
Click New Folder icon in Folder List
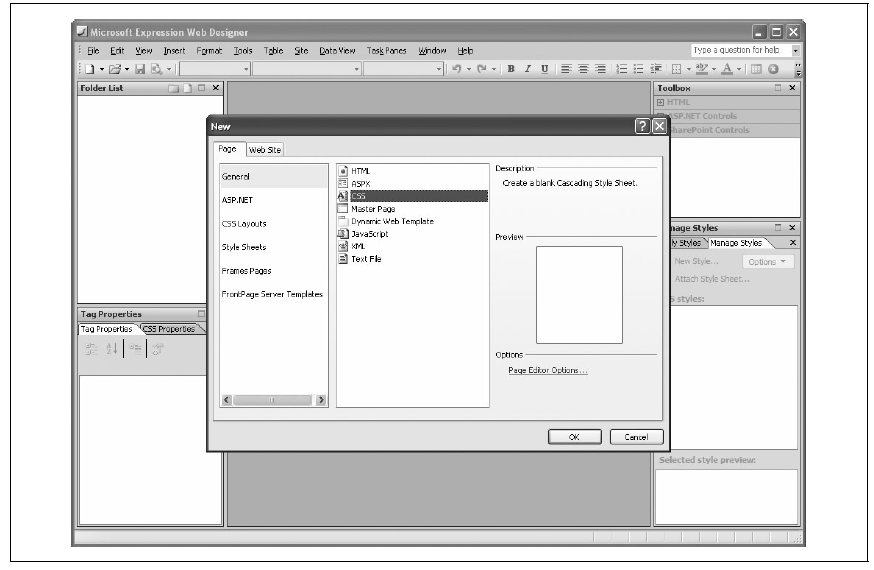[x=174, y=88]
